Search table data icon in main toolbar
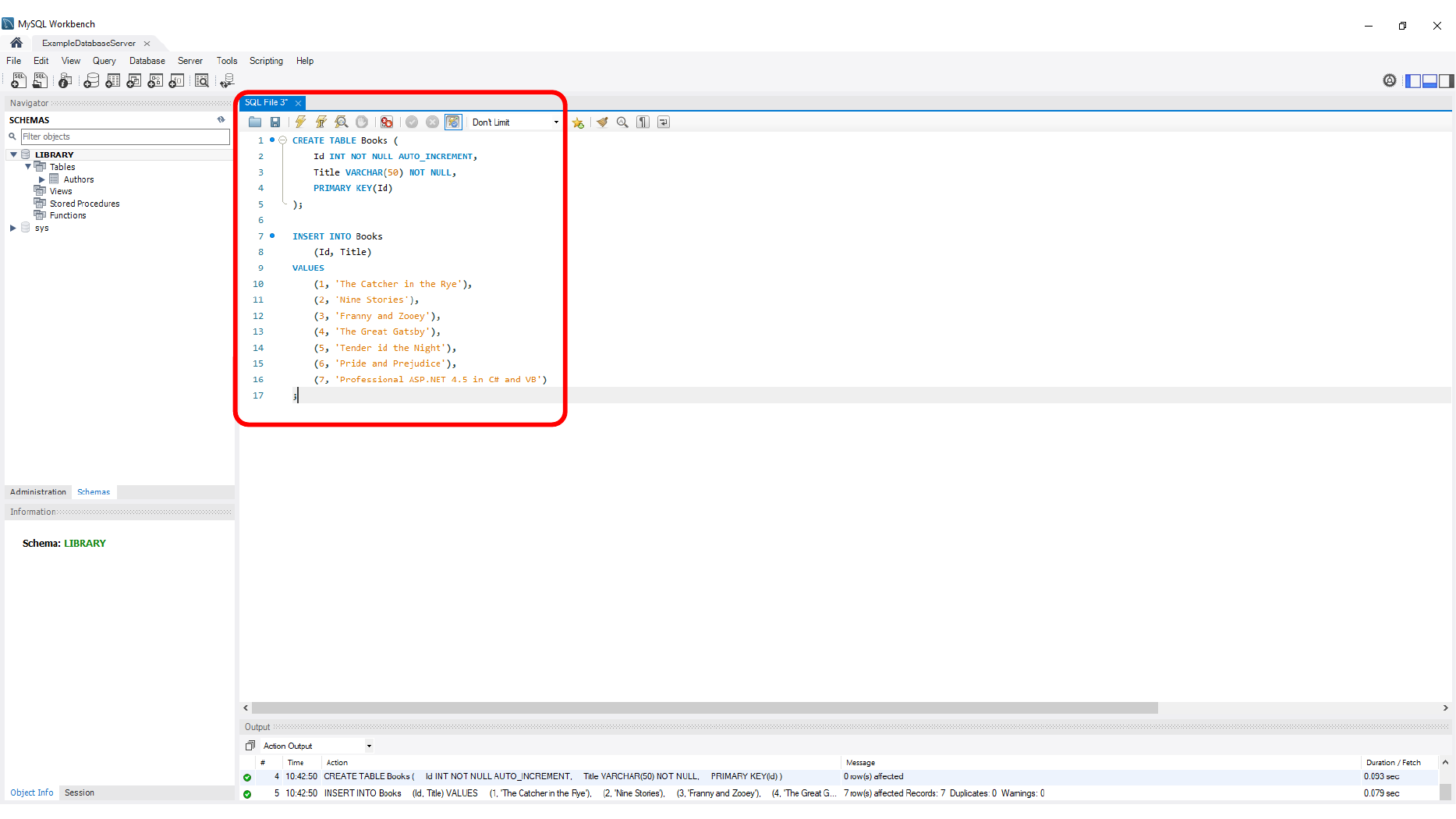The image size is (1456, 819). (202, 80)
